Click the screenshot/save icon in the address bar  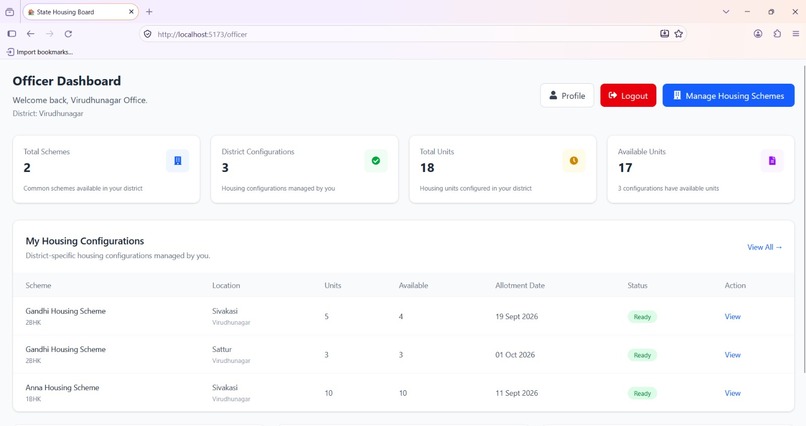click(x=665, y=34)
